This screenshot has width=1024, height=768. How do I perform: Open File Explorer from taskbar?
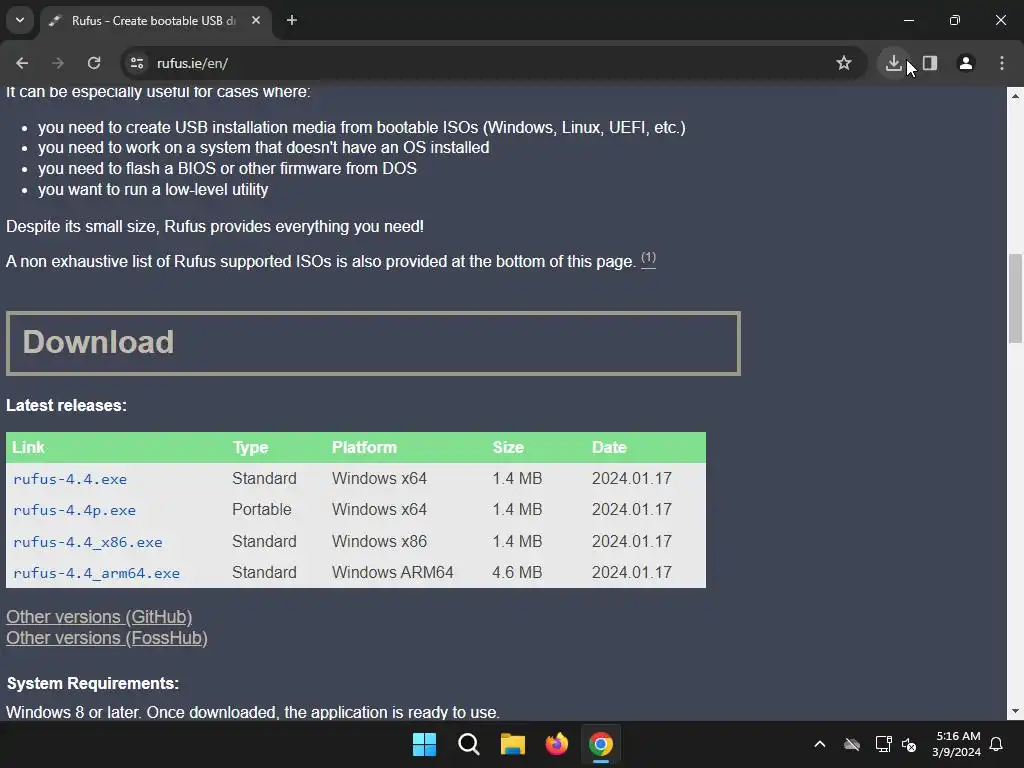513,744
